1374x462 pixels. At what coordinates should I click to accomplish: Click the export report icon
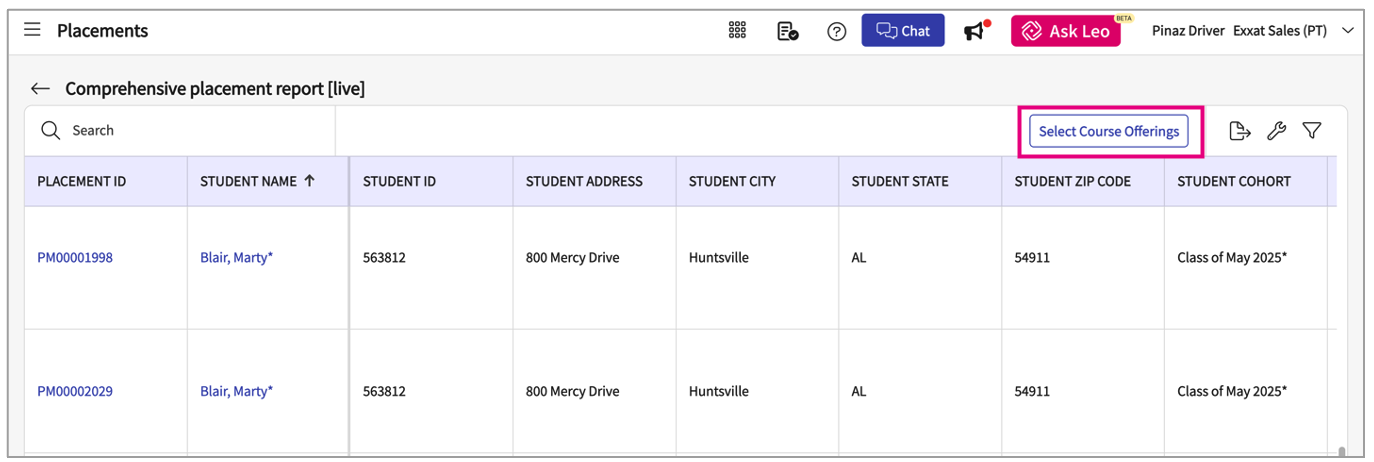1239,131
